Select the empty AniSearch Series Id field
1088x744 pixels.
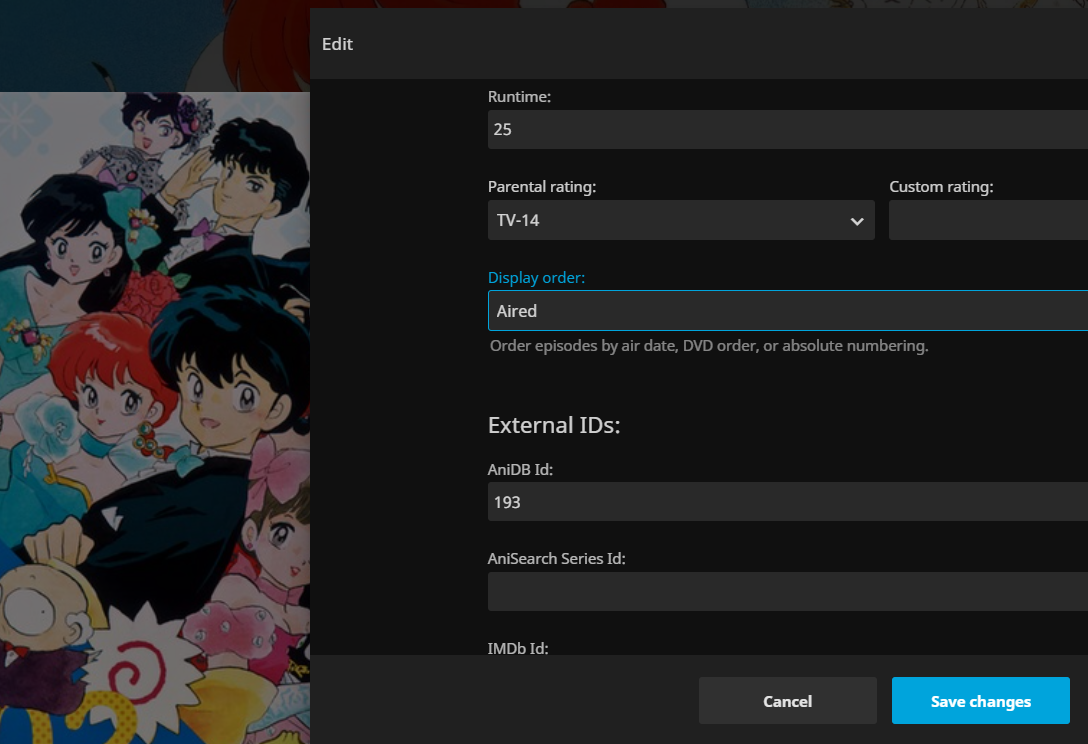coord(787,592)
